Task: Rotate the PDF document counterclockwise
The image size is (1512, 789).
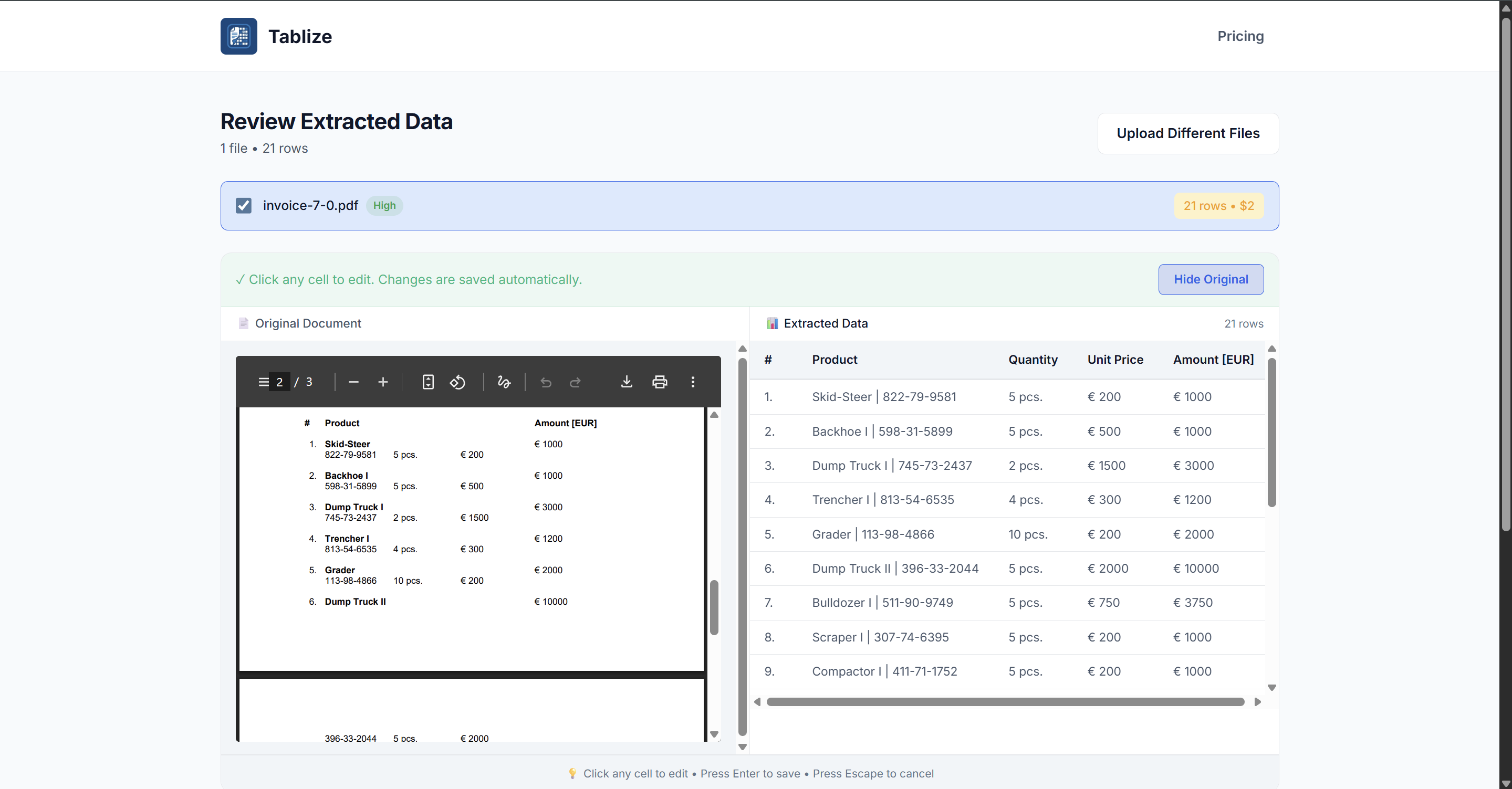Action: (457, 382)
